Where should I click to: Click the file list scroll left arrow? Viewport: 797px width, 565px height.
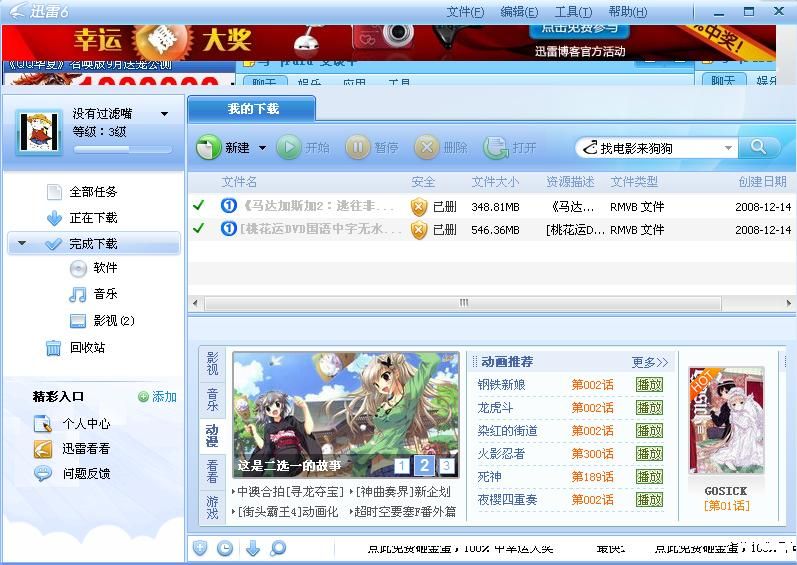coord(195,303)
